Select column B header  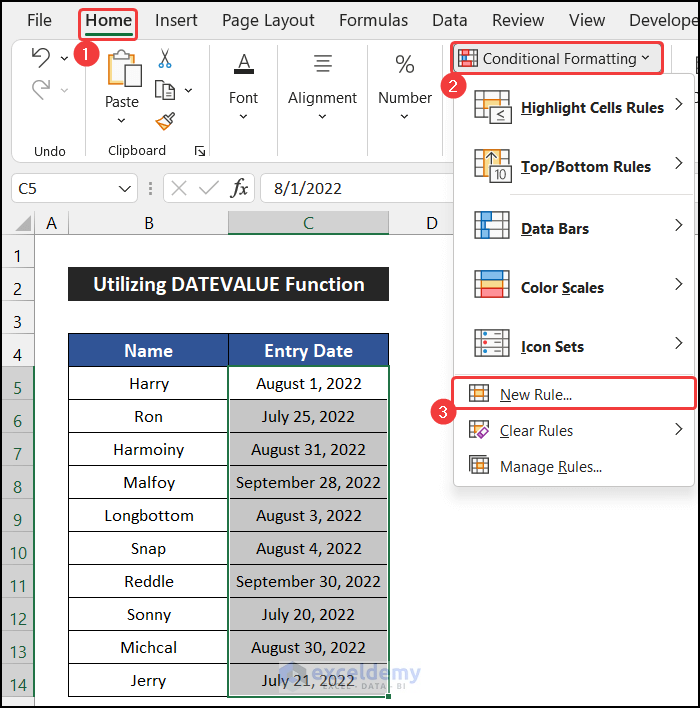tap(149, 223)
